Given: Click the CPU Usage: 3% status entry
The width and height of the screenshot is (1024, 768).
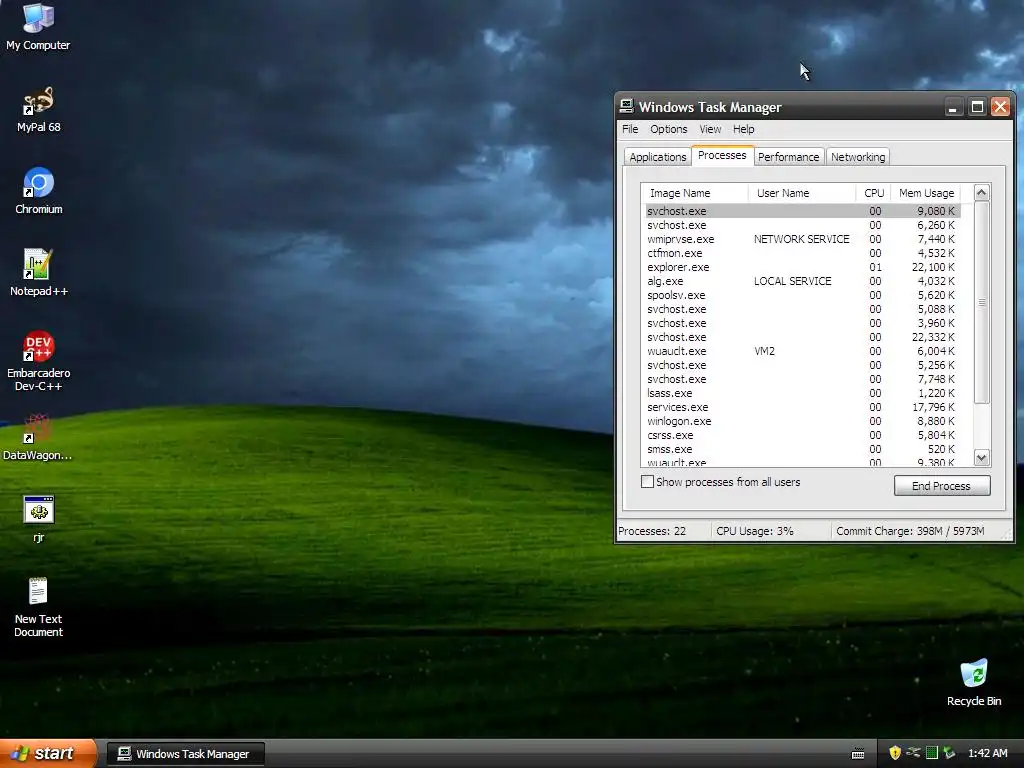Looking at the screenshot, I should [x=771, y=531].
